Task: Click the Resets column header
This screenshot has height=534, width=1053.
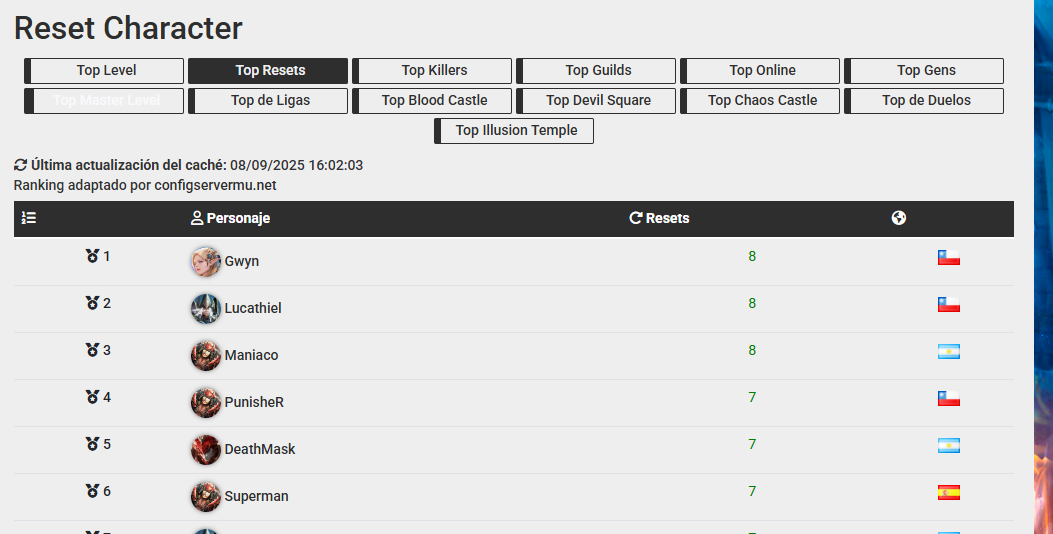Action: pyautogui.click(x=660, y=218)
